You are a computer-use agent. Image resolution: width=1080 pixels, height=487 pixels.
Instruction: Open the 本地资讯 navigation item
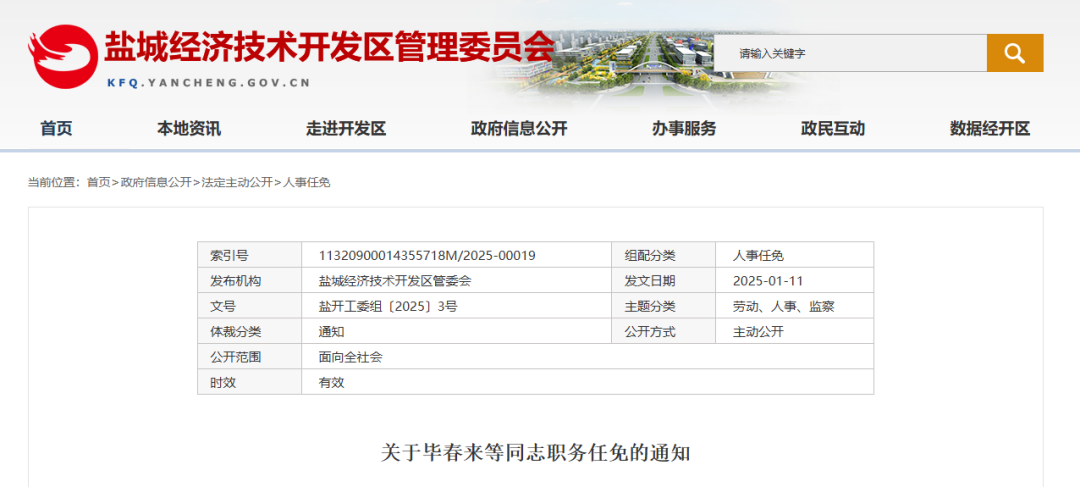(189, 129)
